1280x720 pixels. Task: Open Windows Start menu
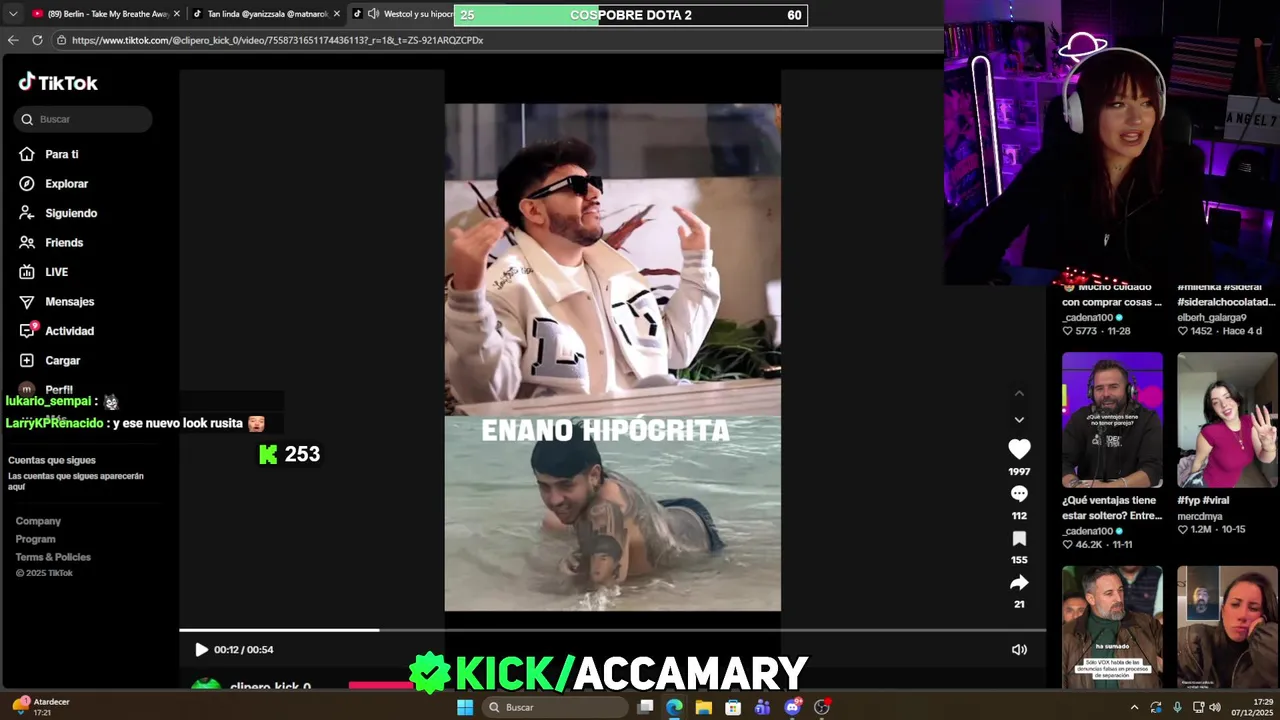(465, 707)
